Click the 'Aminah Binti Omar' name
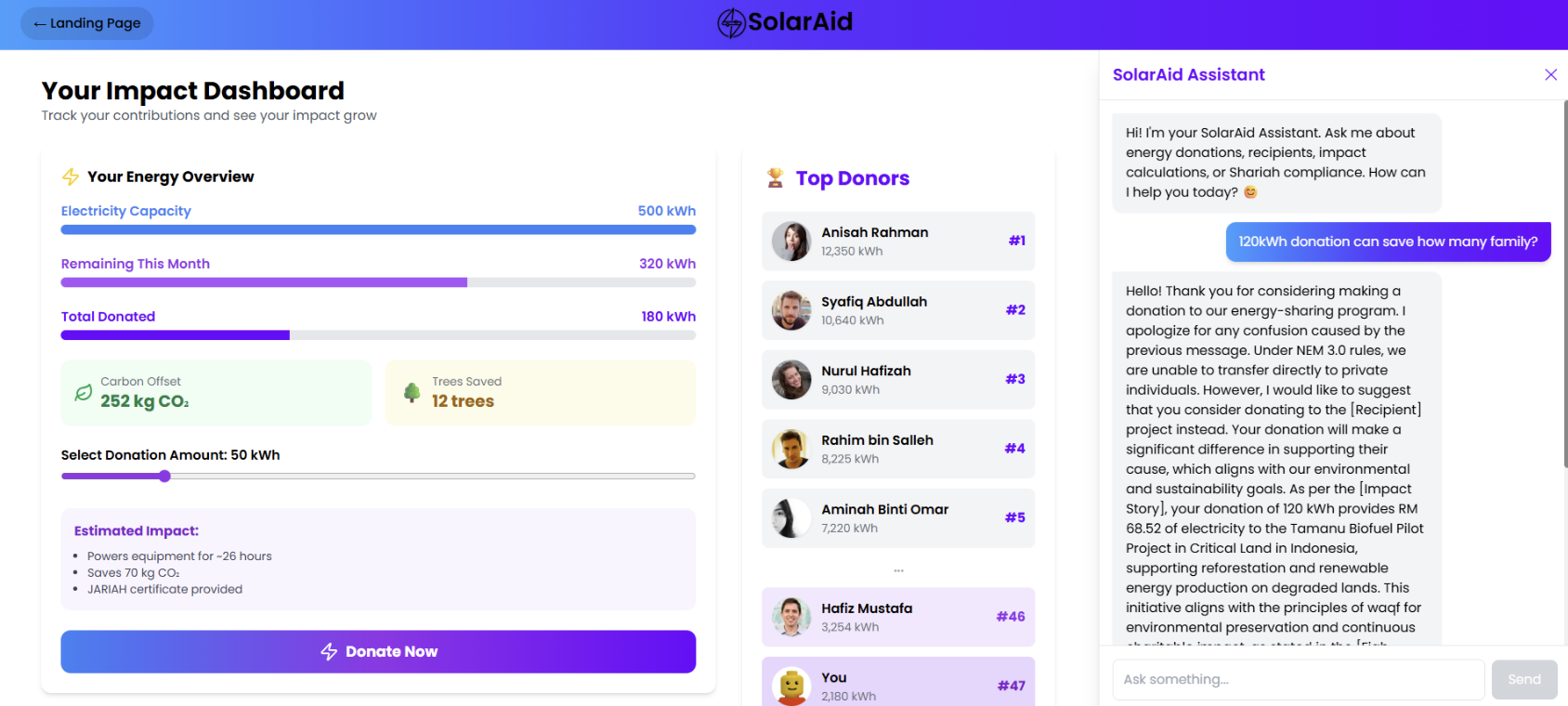Image resolution: width=1568 pixels, height=706 pixels. coord(884,509)
